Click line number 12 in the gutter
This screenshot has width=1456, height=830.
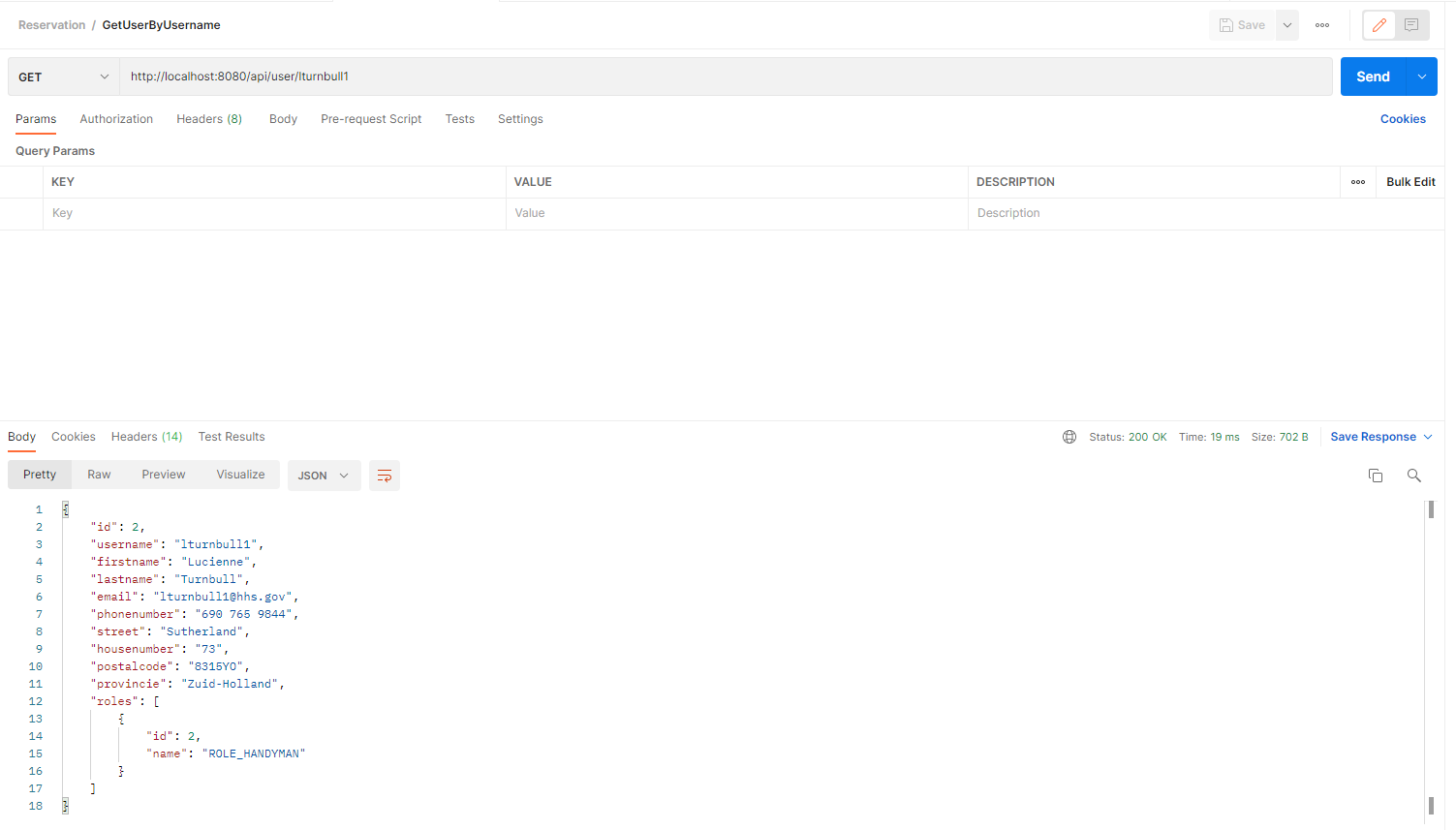(x=36, y=701)
